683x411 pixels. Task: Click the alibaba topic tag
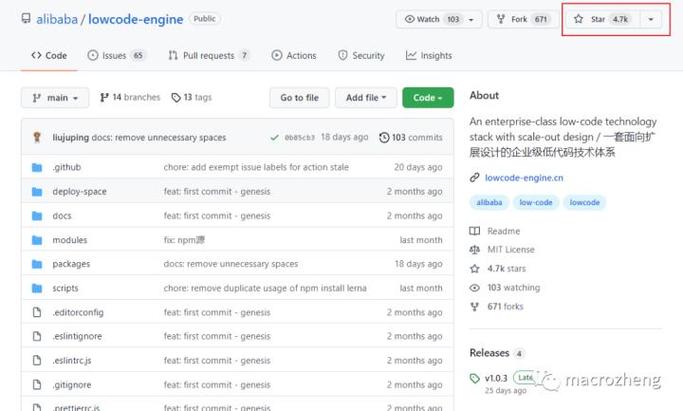pos(489,202)
